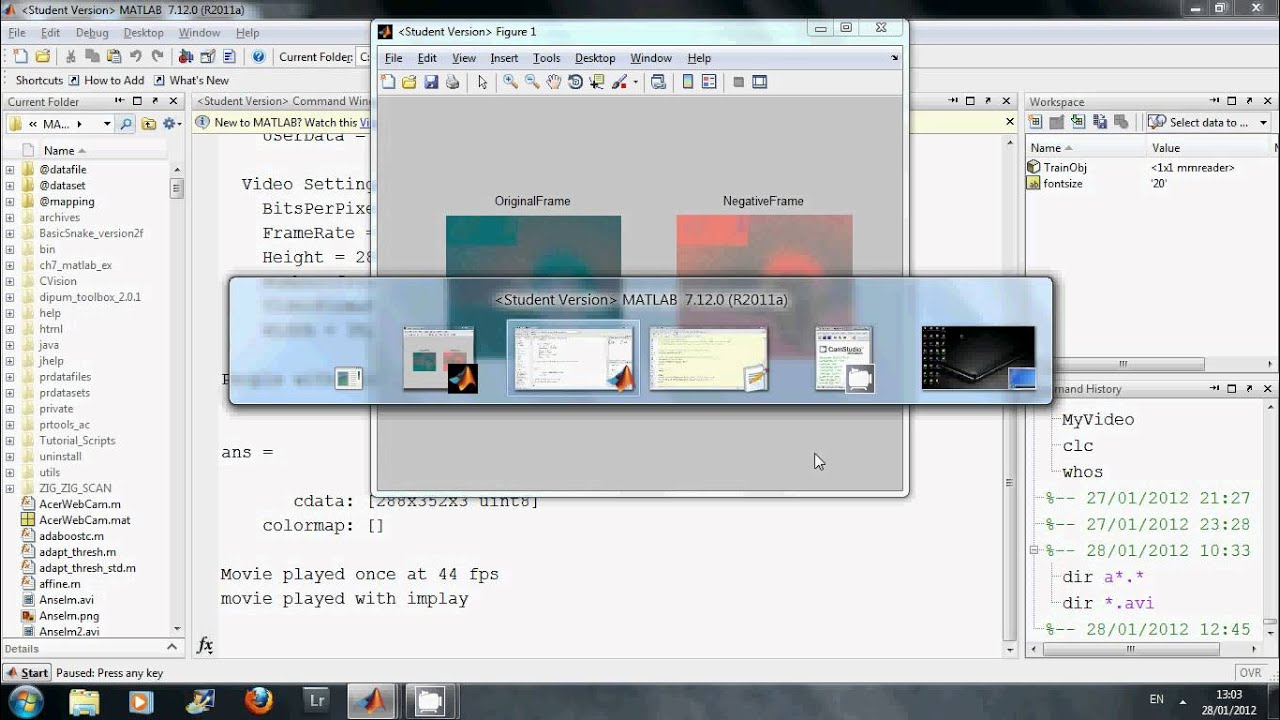Click the MATLAB Start button at bottom left
This screenshot has width=1280, height=720.
tap(26, 673)
